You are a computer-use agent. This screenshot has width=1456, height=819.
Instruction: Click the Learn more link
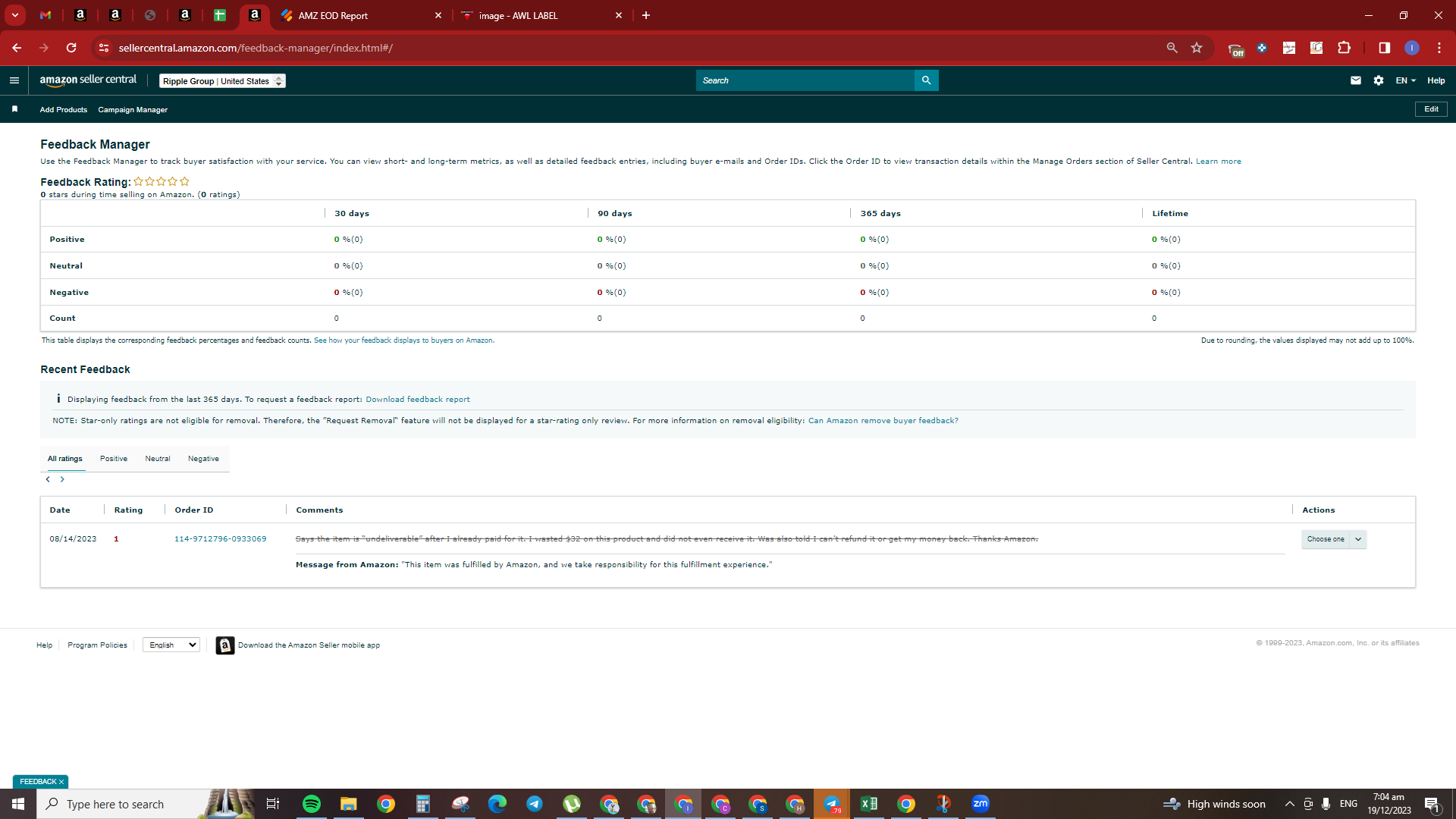1219,162
